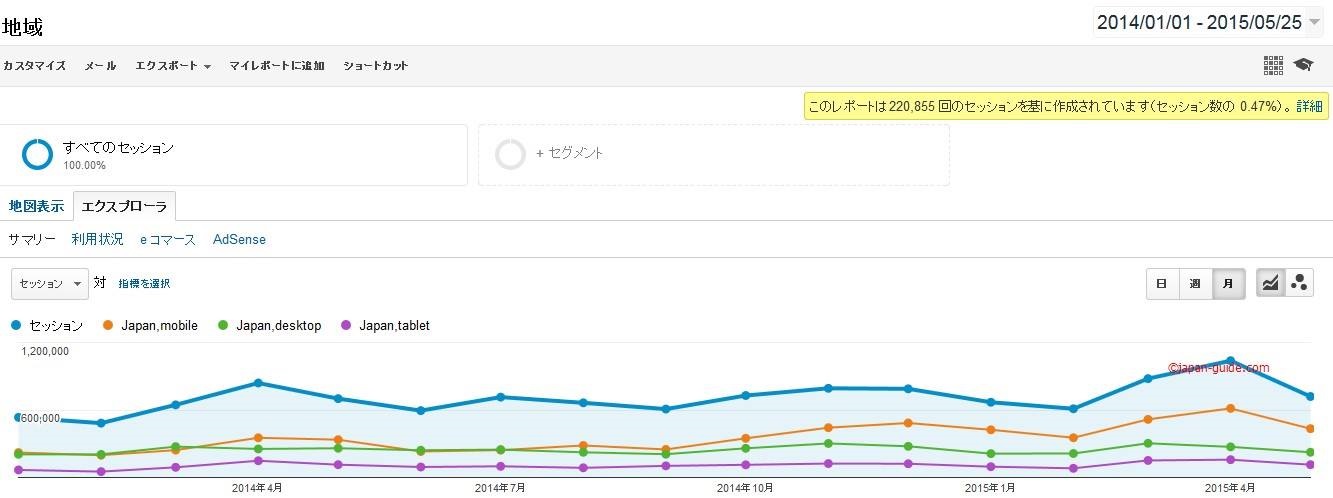Click the blue all-sessions donut icon
Viewport: 1333px width, 498px height.
tap(37, 154)
